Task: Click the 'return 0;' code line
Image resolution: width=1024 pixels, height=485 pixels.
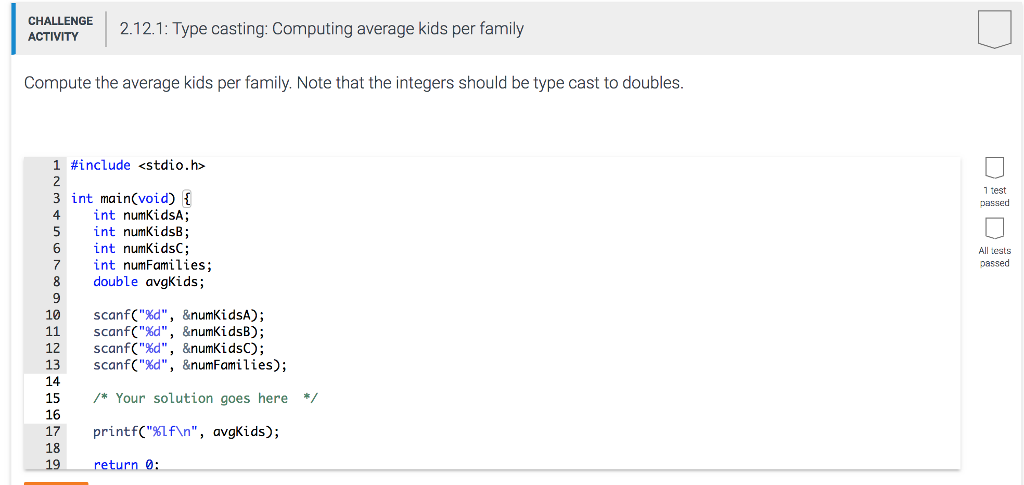Action: pyautogui.click(x=126, y=464)
